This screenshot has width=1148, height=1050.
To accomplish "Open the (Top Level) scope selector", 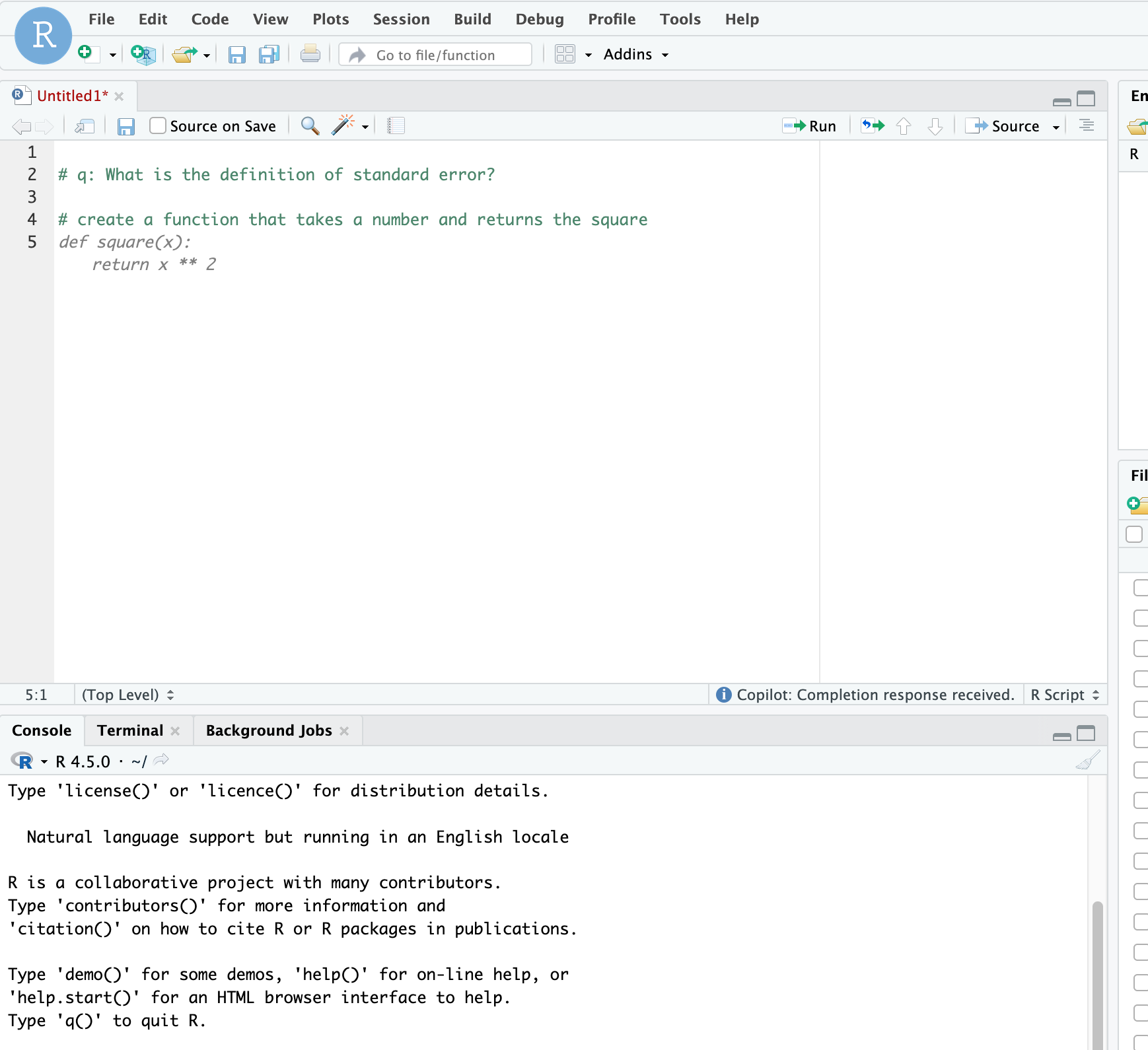I will (x=127, y=695).
